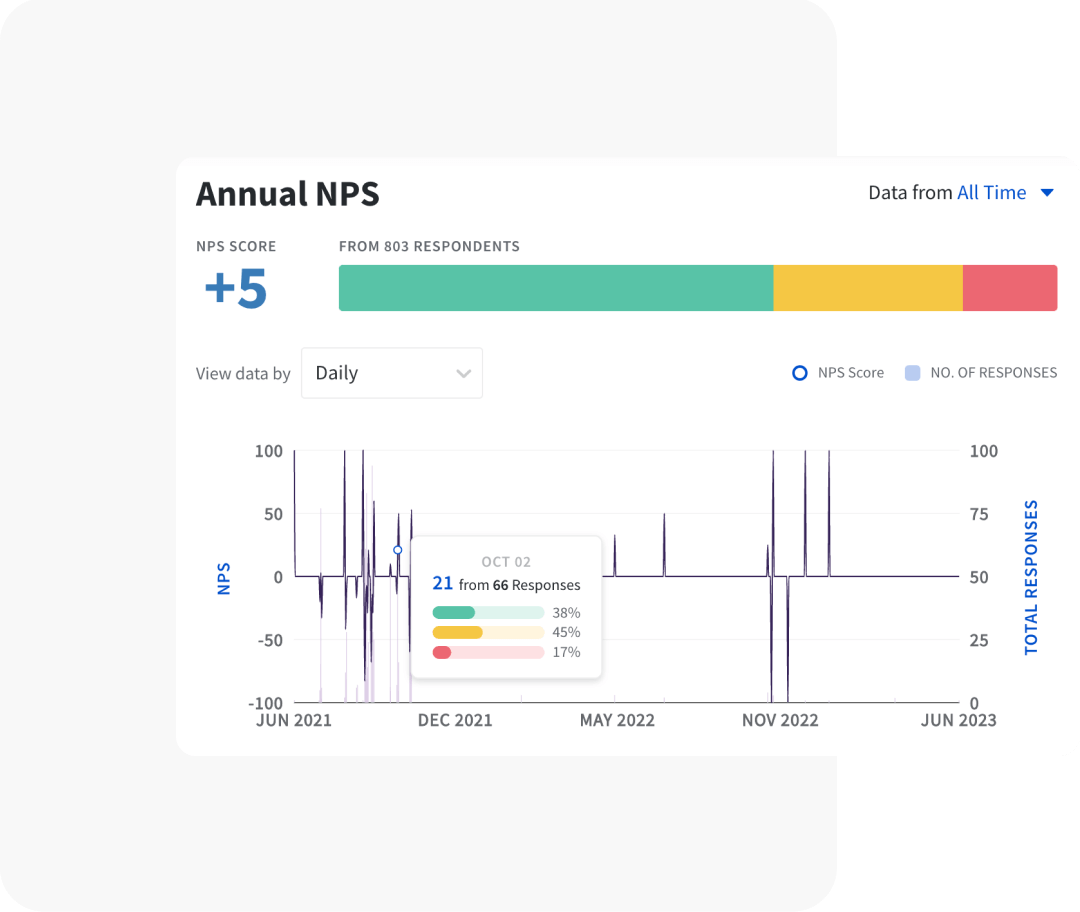Image resolution: width=1080 pixels, height=912 pixels.
Task: Select the OCT 02 tooltip card
Action: pyautogui.click(x=506, y=605)
